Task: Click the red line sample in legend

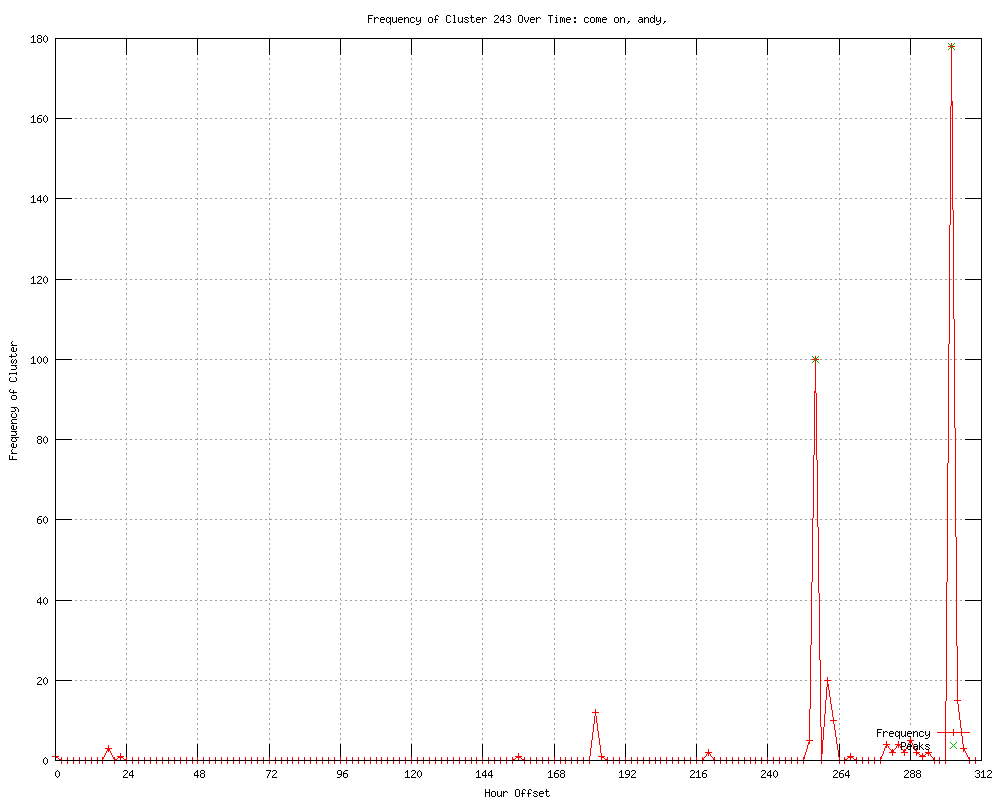Action: 953,733
